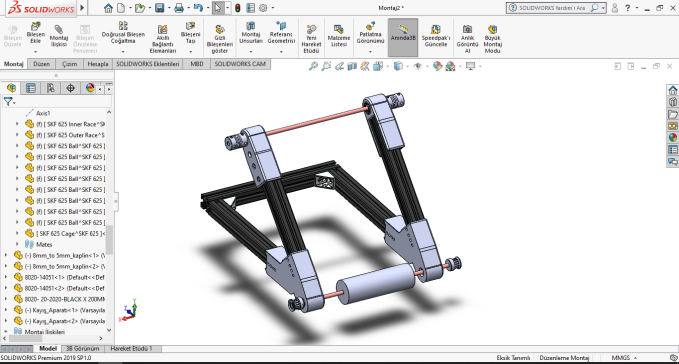679x364 pixels.
Task: Click the Section View icon in view toolbar
Action: click(352, 66)
